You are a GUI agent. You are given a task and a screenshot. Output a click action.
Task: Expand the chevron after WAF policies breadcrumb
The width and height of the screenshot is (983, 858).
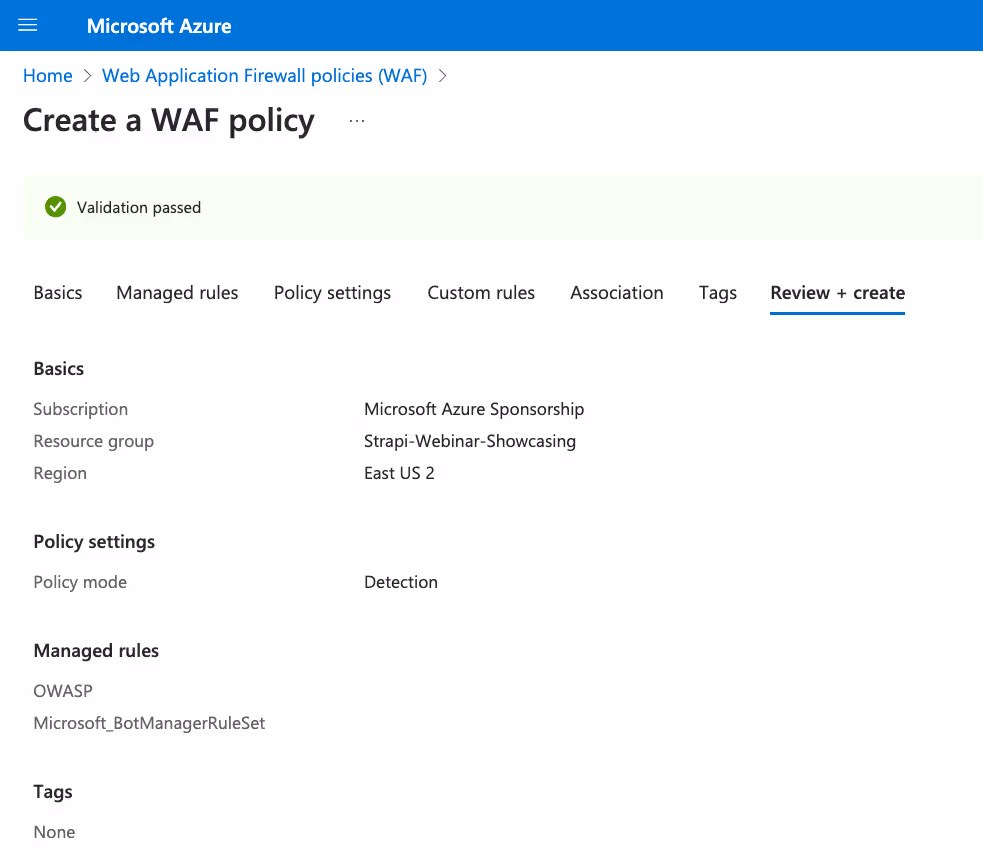(x=443, y=75)
